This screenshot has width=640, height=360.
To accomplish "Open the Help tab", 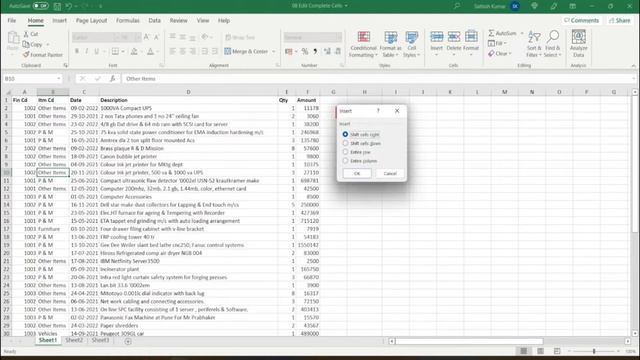I will click(224, 20).
